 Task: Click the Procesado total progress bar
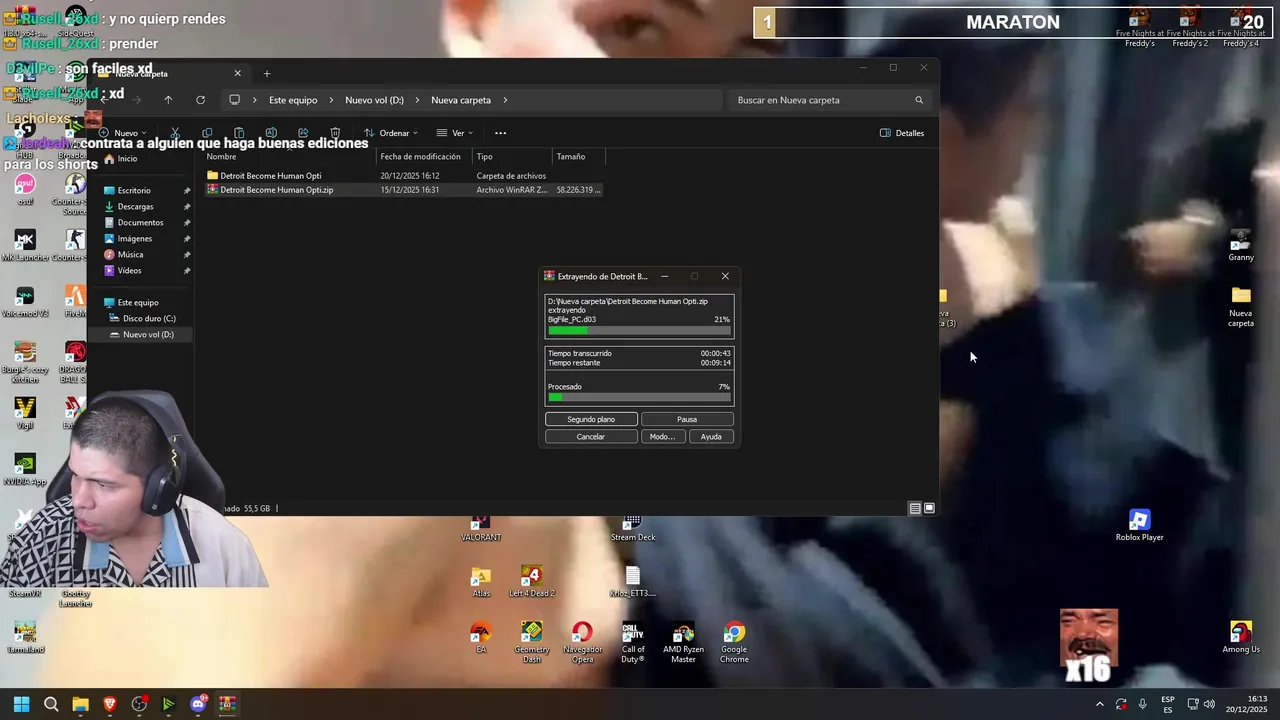pos(639,397)
